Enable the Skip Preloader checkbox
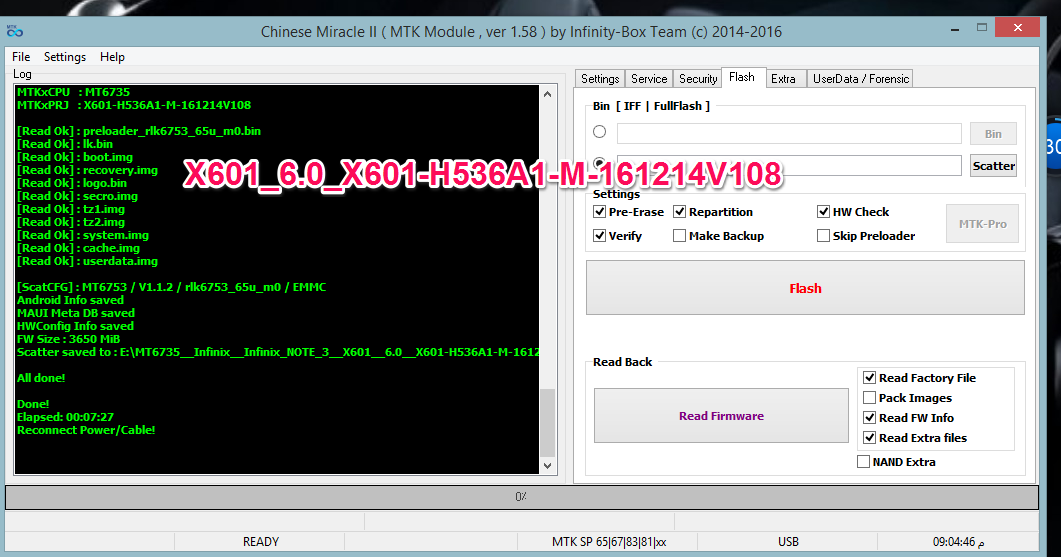Image resolution: width=1061 pixels, height=557 pixels. pos(823,236)
